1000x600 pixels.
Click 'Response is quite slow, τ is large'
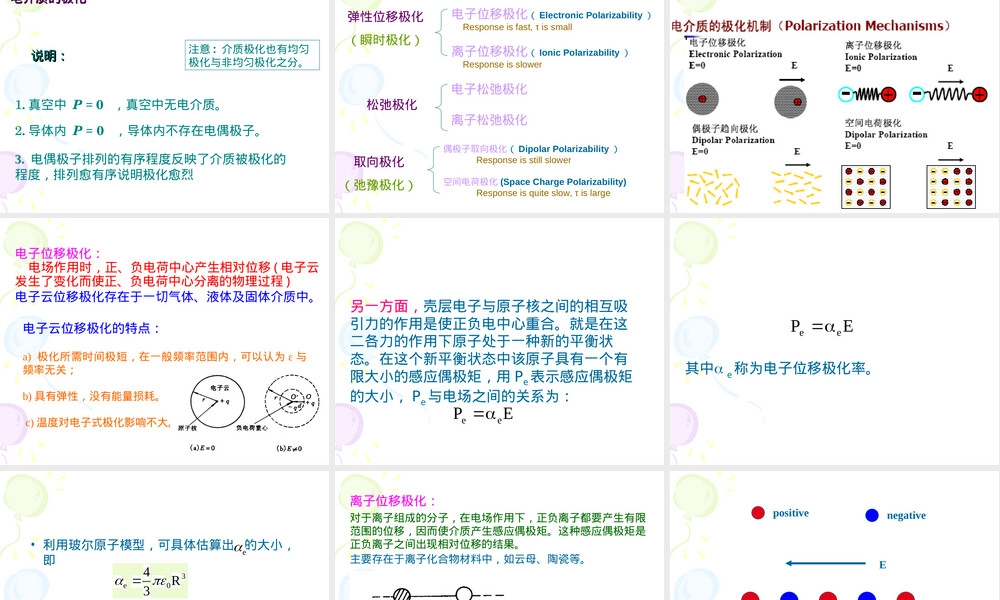click(543, 193)
